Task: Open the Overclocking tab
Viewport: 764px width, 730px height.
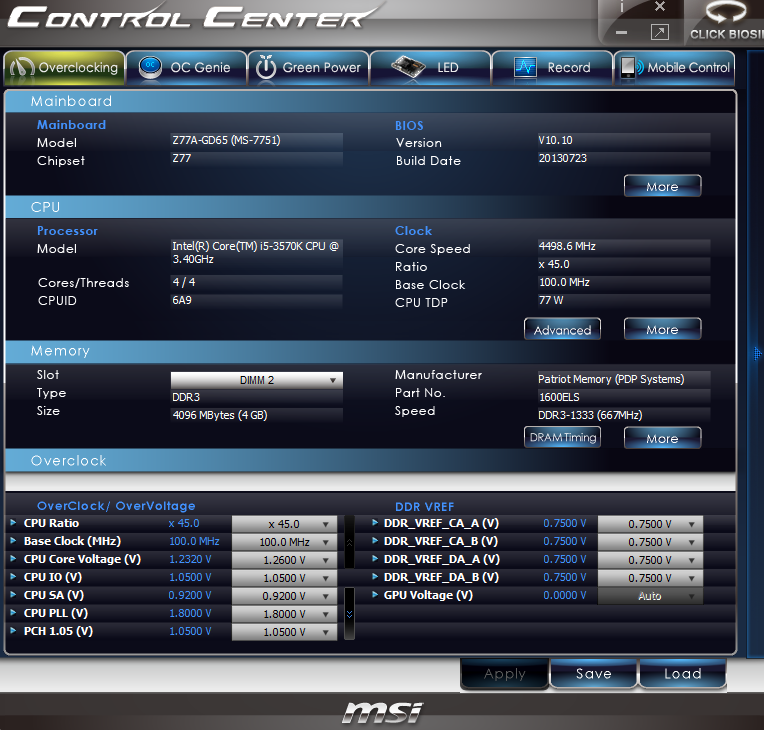Action: pyautogui.click(x=64, y=68)
